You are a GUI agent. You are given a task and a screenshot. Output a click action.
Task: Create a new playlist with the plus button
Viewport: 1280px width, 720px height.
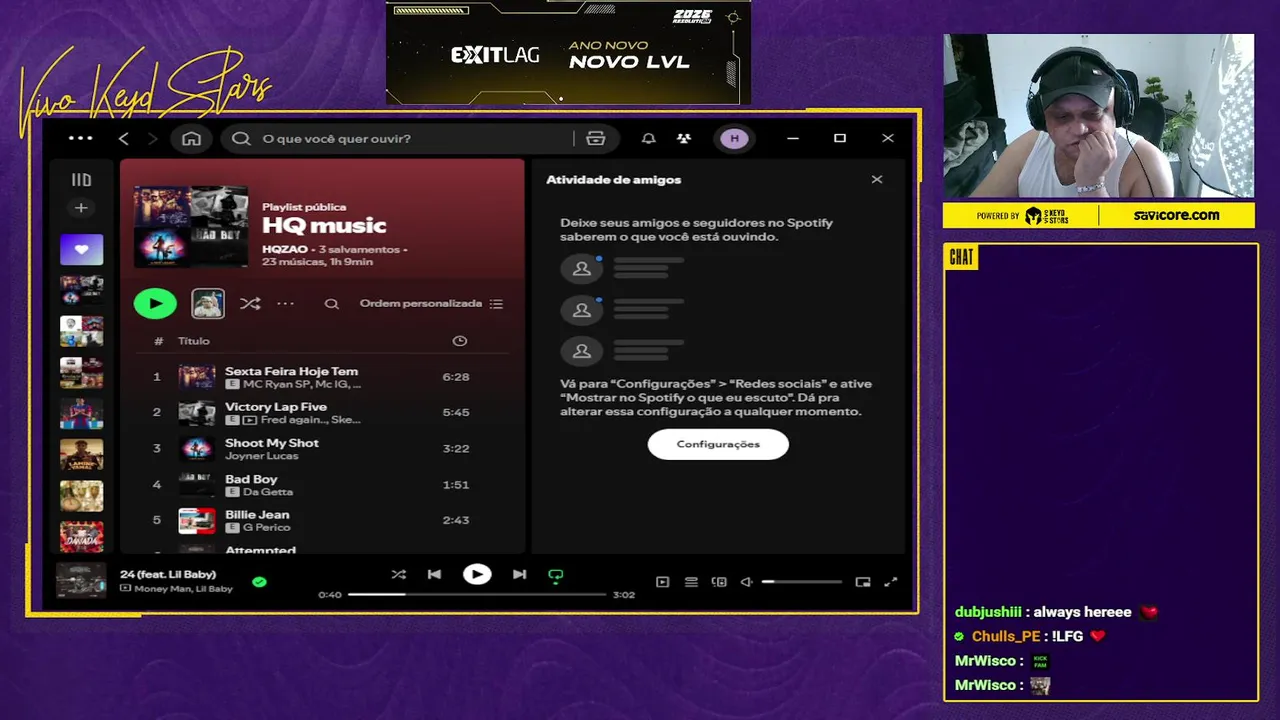pos(81,208)
